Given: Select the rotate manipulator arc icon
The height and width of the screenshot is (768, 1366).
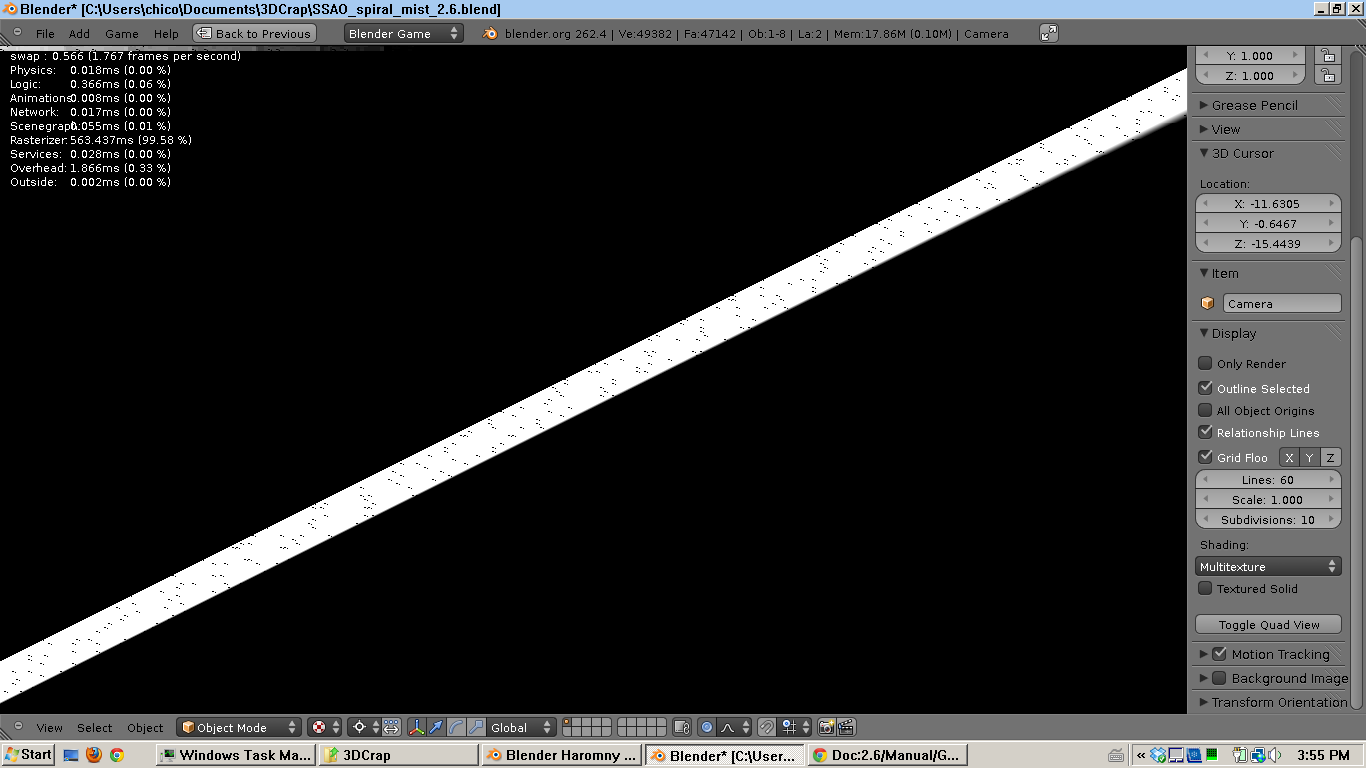Looking at the screenshot, I should [x=456, y=727].
